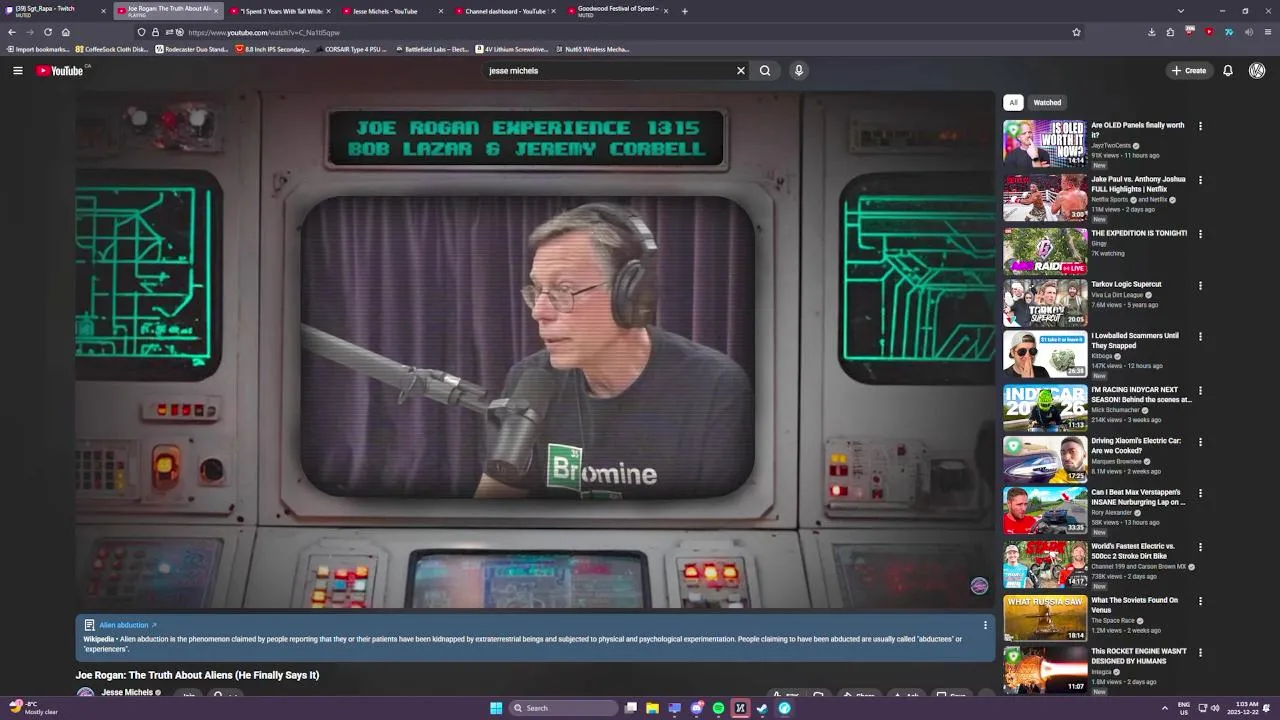Open Spotify from the taskbar
Viewport: 1280px width, 720px height.
[718, 708]
